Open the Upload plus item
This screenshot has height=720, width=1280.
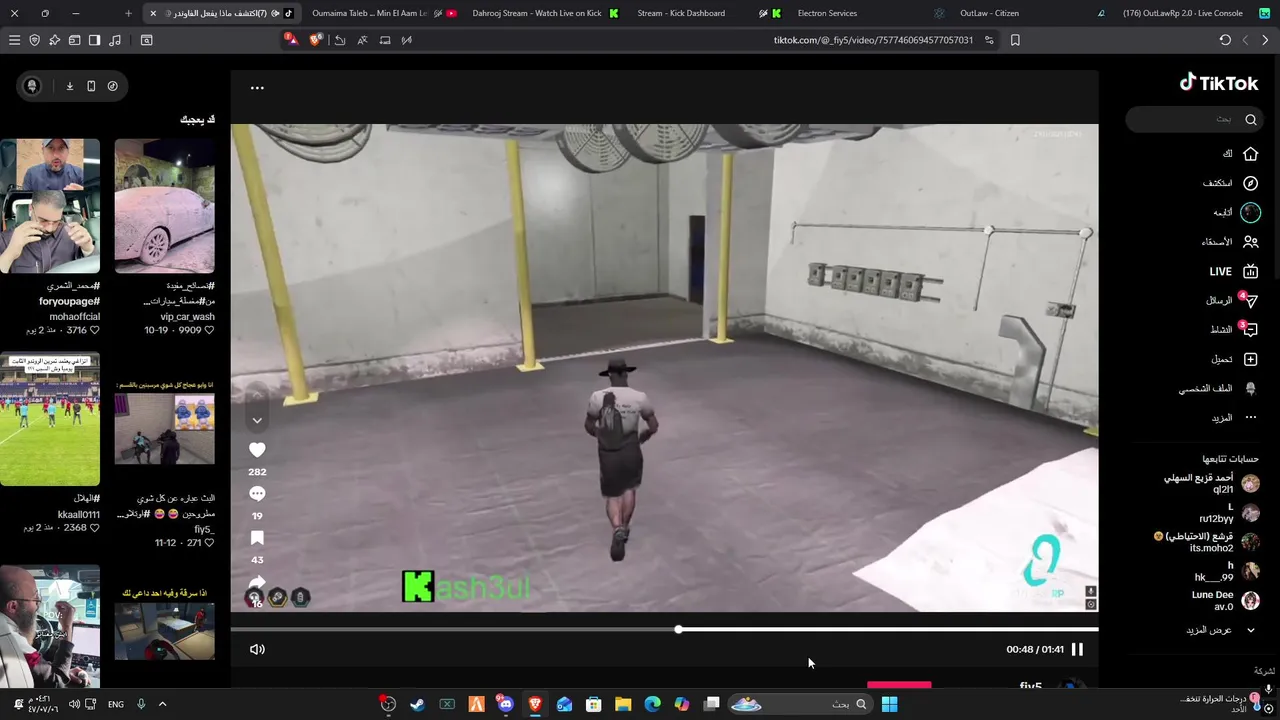[1235, 359]
